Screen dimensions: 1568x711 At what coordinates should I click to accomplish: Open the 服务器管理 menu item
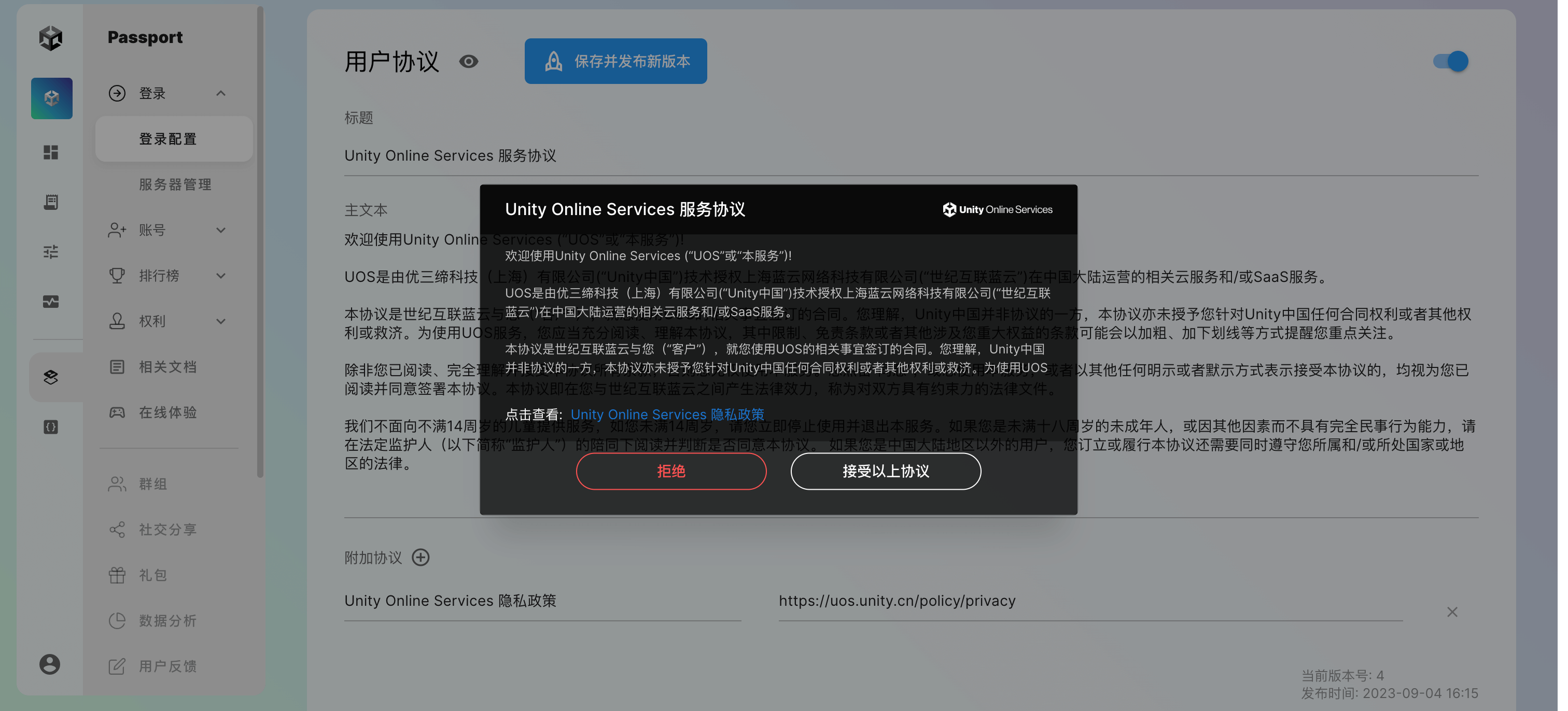(x=175, y=184)
